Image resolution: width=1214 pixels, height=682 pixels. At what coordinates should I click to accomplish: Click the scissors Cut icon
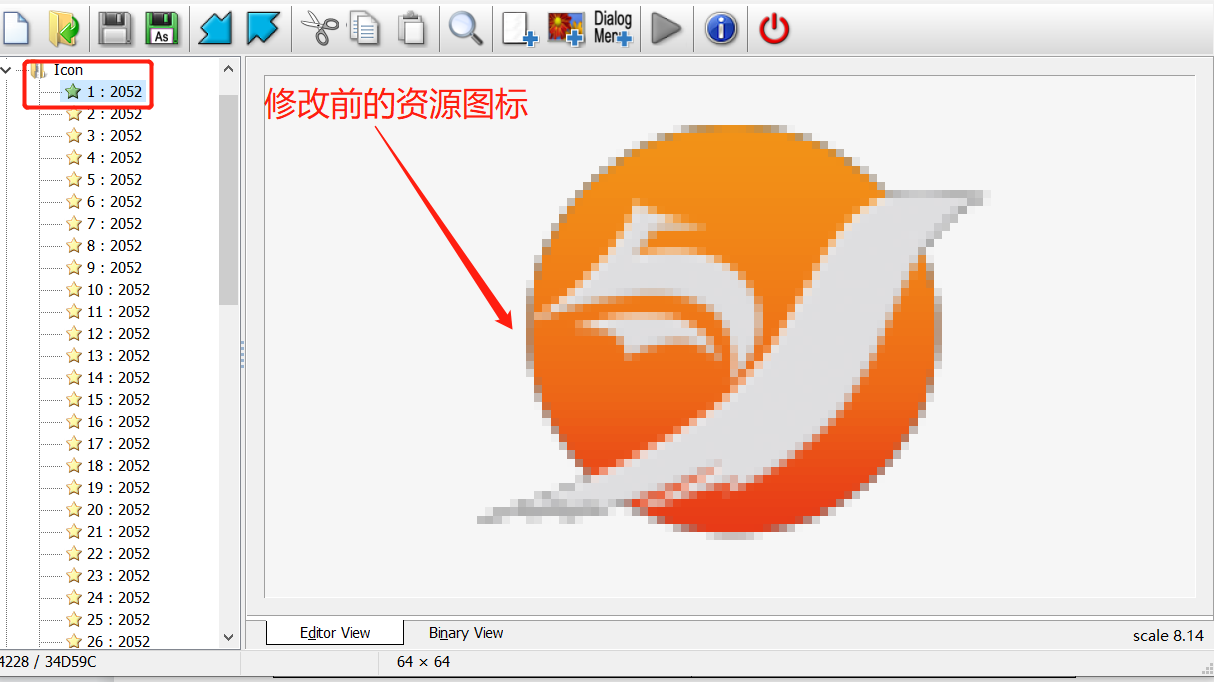pos(319,28)
